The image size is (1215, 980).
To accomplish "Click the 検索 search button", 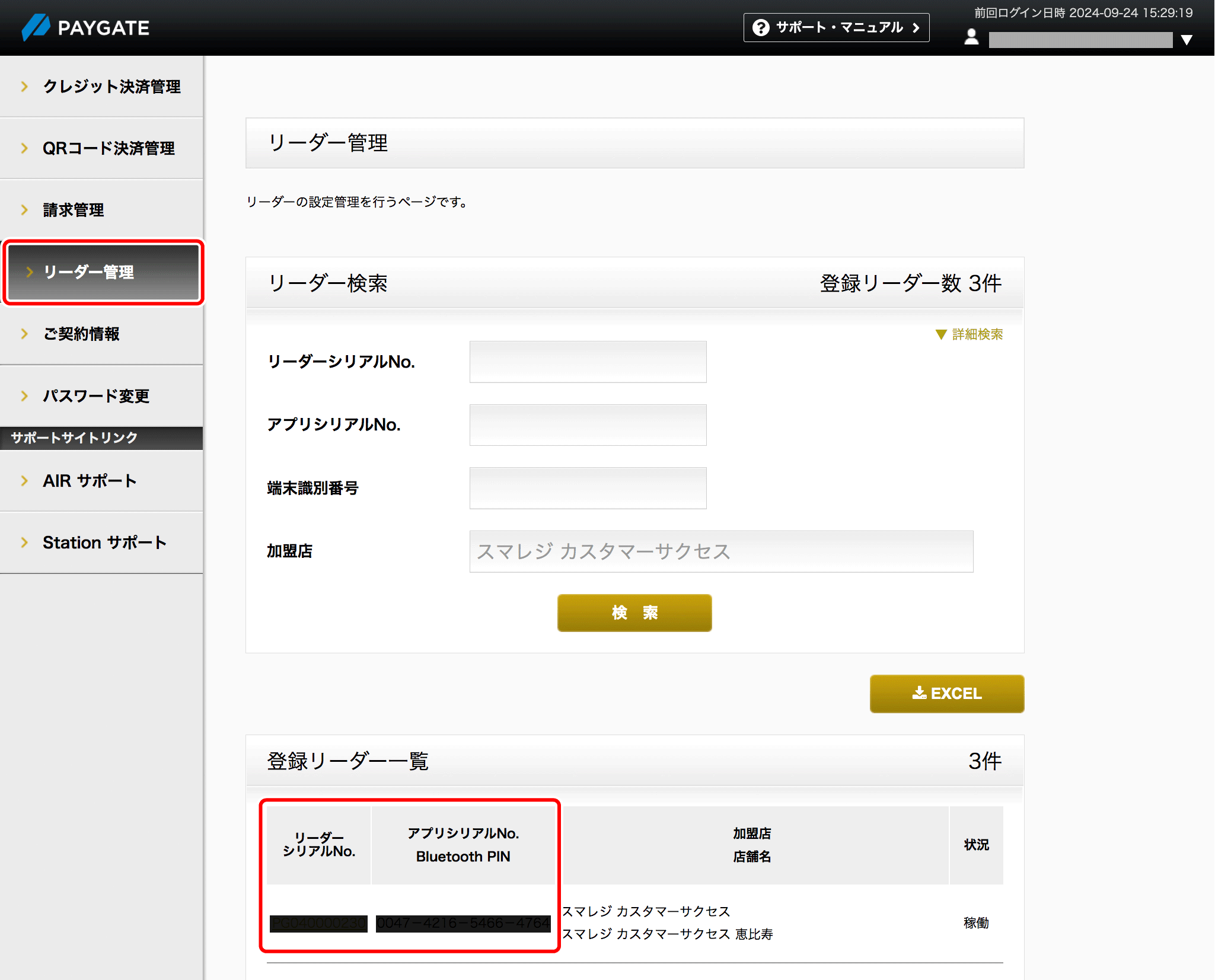I will [x=634, y=613].
